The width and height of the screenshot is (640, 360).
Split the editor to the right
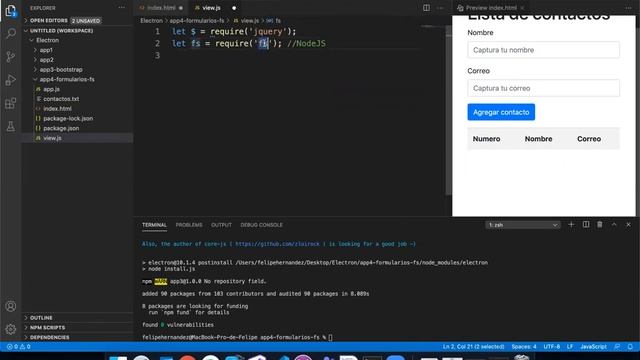(426, 8)
